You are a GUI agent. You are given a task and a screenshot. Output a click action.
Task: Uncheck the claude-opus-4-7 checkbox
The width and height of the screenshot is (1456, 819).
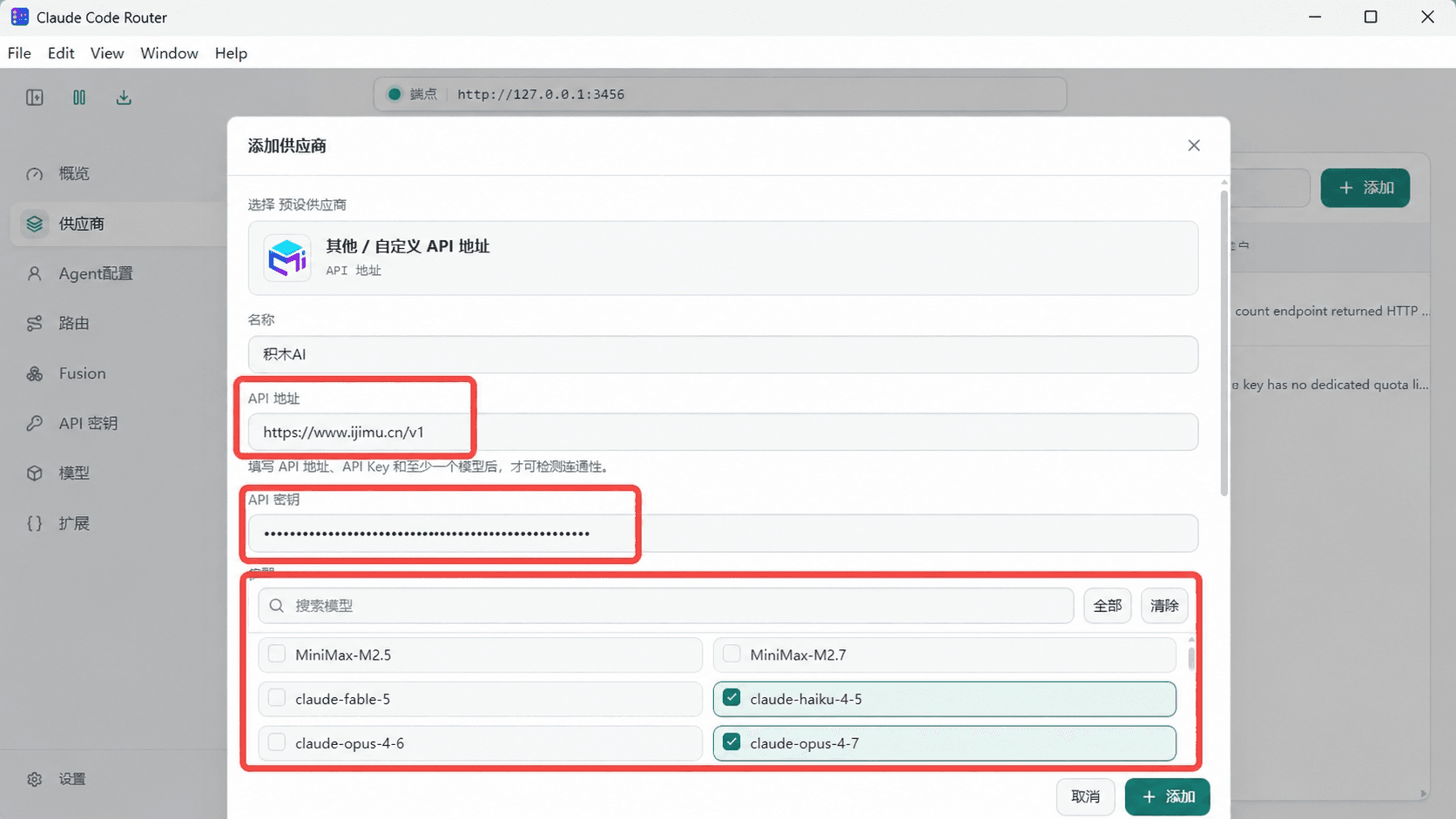(x=731, y=742)
